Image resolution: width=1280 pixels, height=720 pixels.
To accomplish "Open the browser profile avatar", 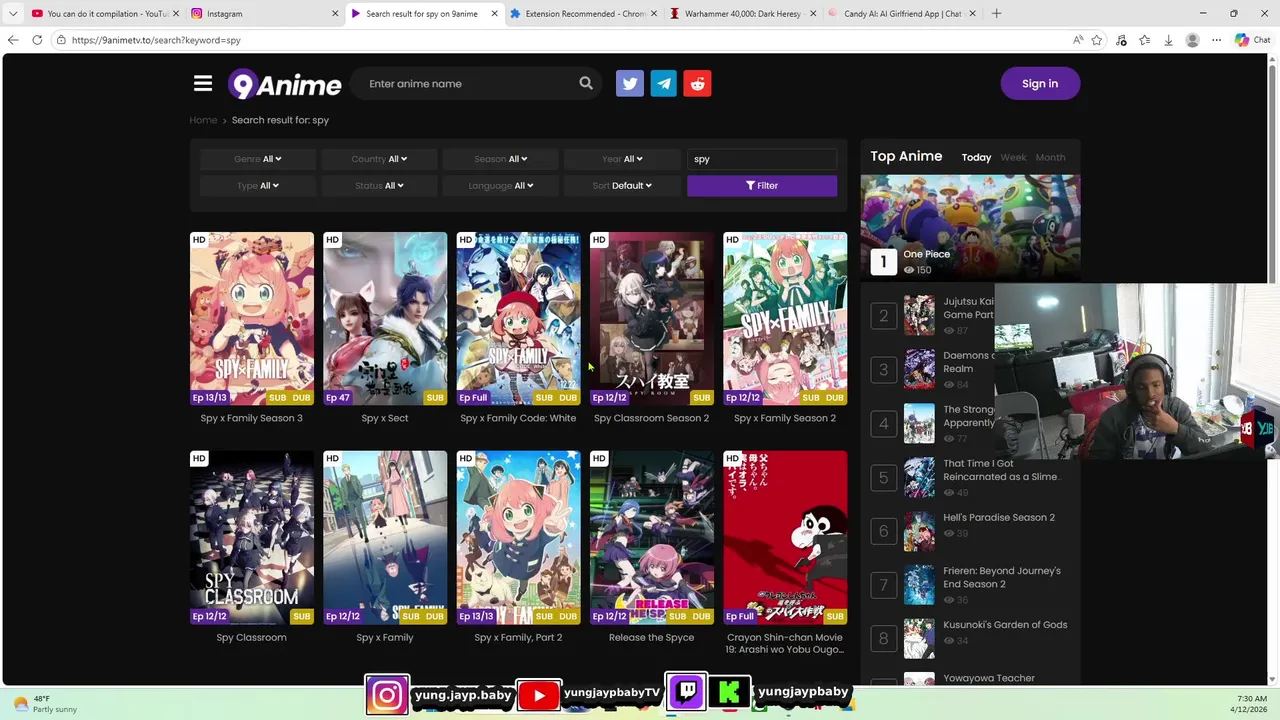I will click(1192, 40).
